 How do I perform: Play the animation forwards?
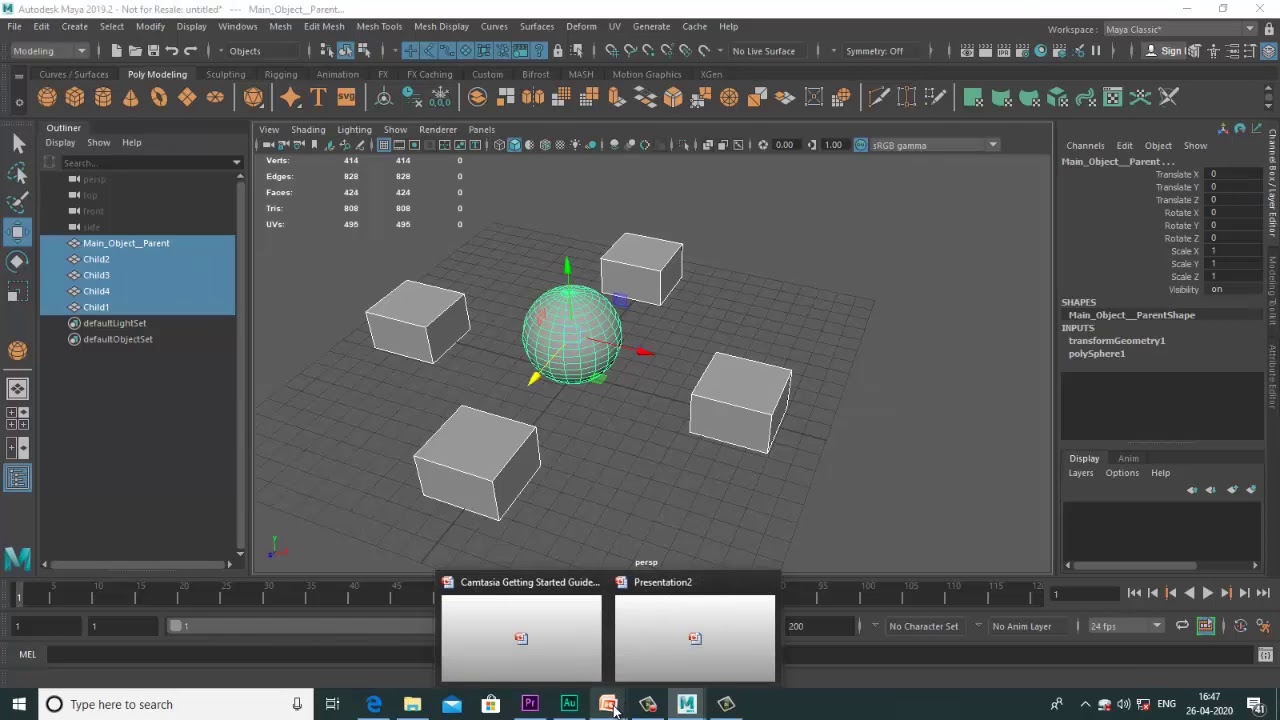(1207, 593)
